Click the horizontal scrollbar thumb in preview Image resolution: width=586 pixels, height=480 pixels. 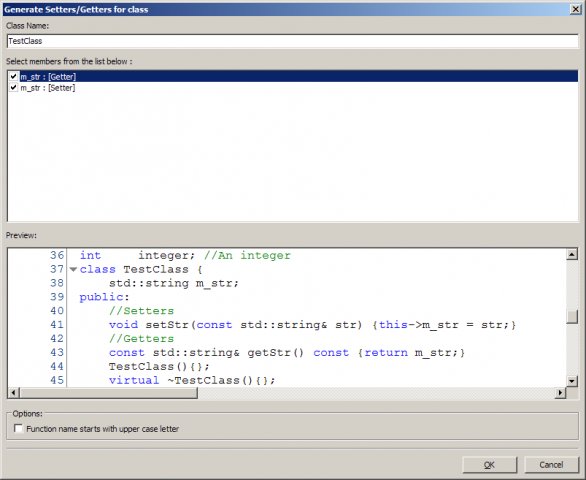[x=108, y=393]
